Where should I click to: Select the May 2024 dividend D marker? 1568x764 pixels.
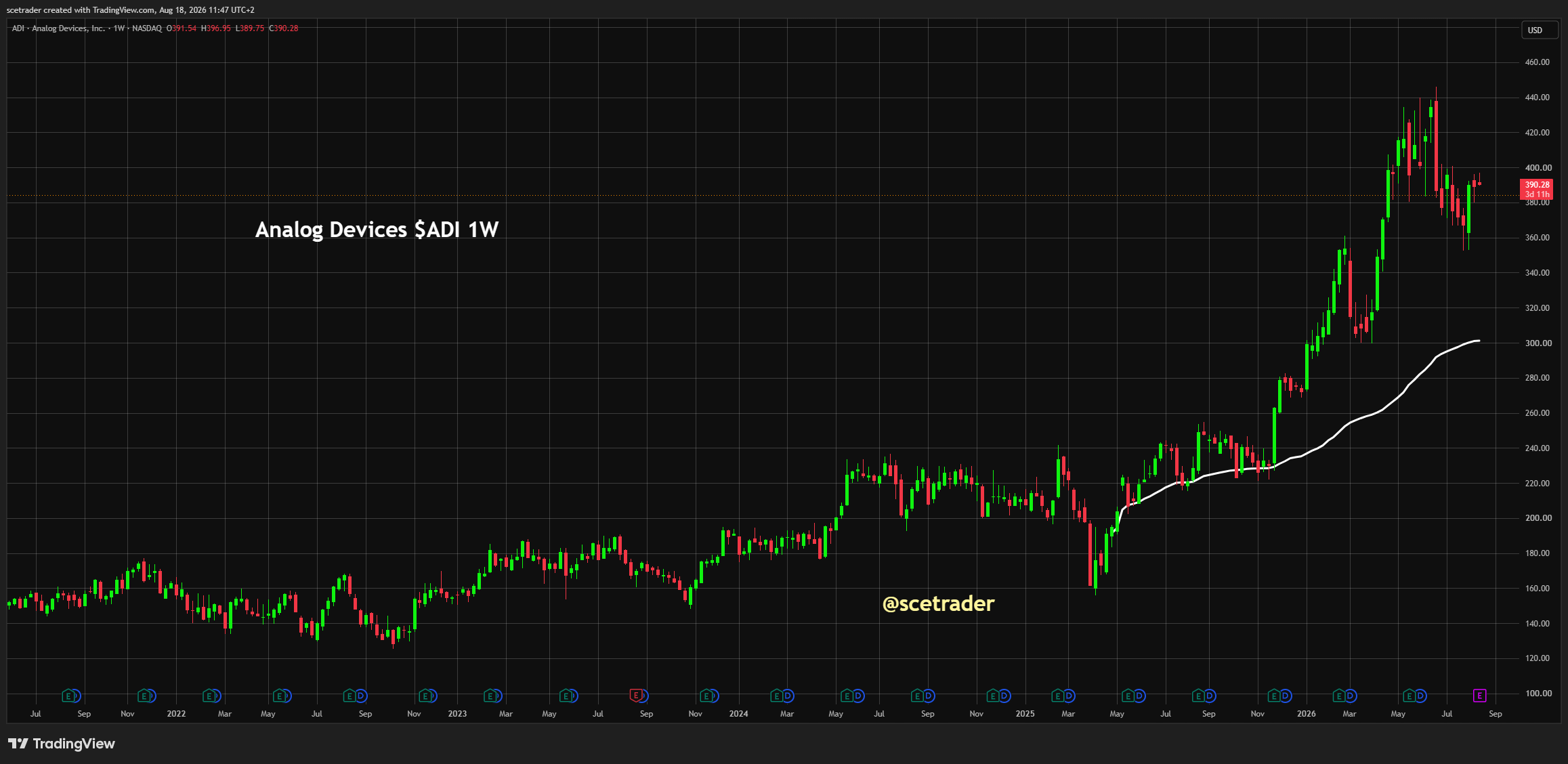point(858,696)
